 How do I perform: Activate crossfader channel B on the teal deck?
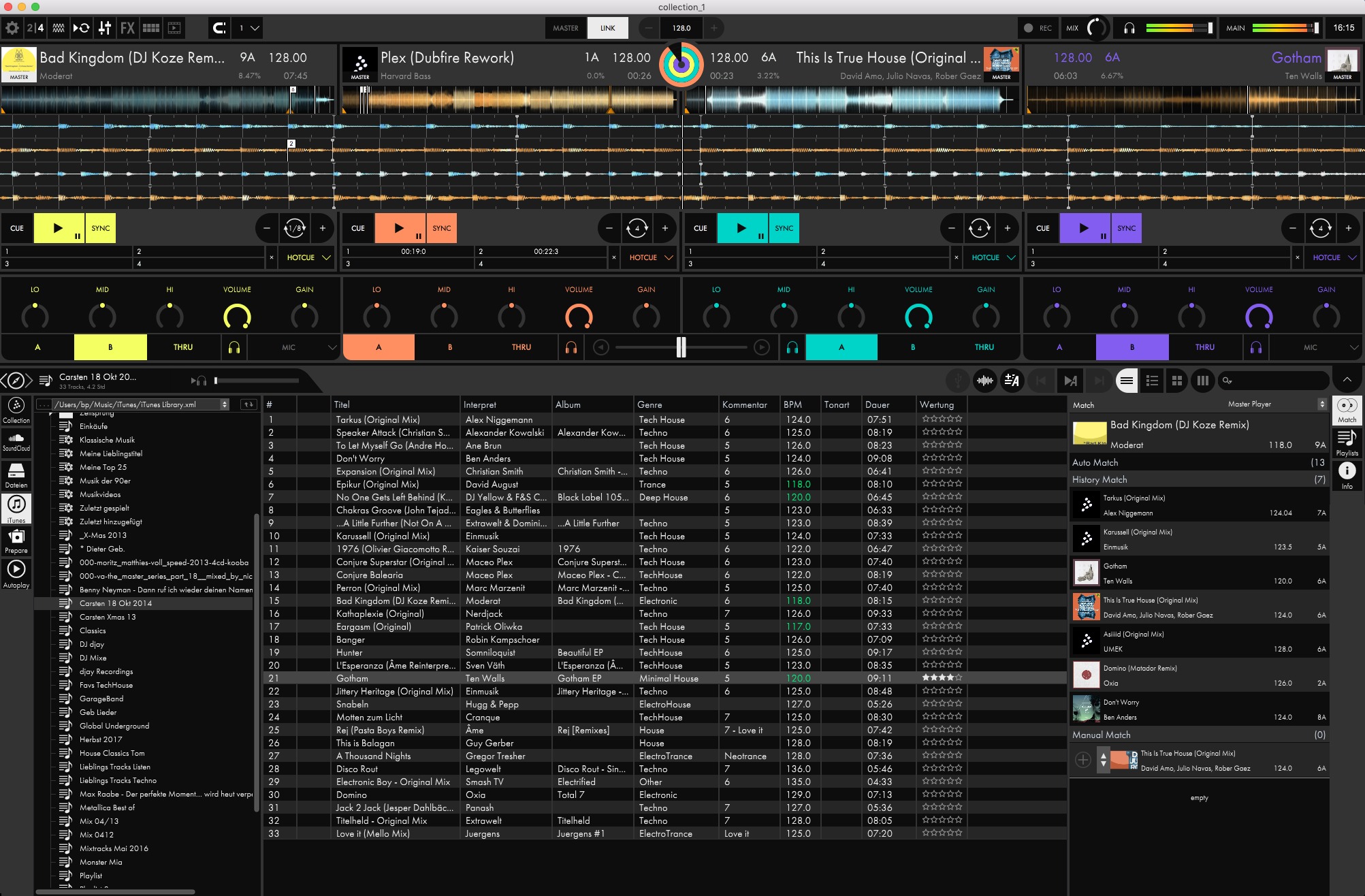pyautogui.click(x=912, y=347)
